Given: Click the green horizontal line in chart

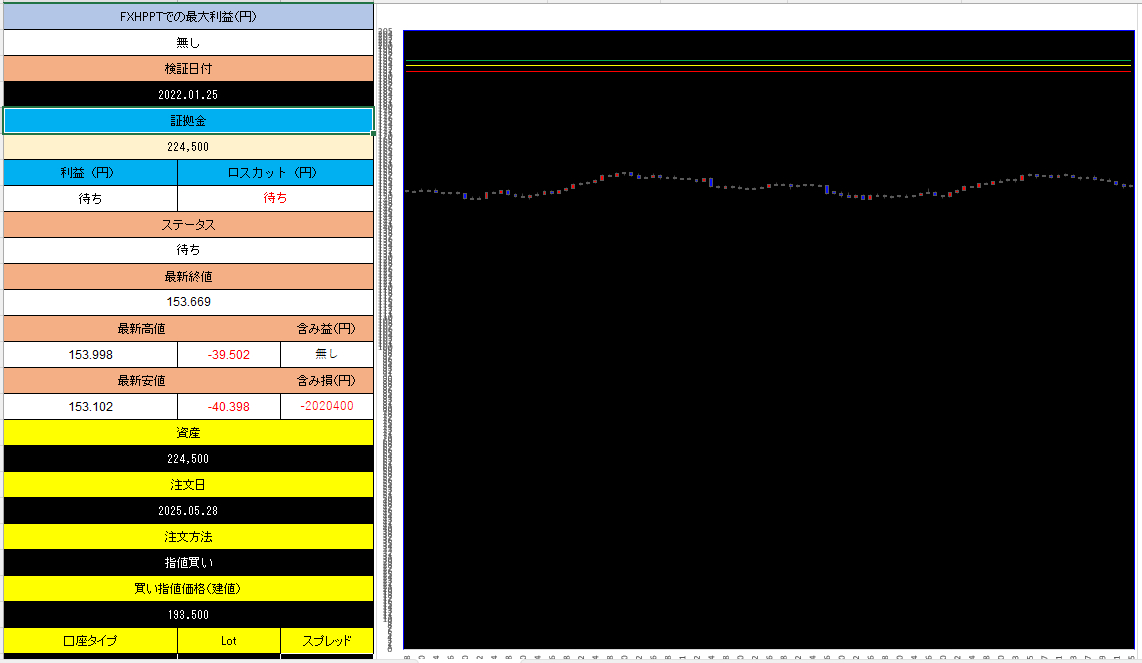Looking at the screenshot, I should (x=768, y=62).
